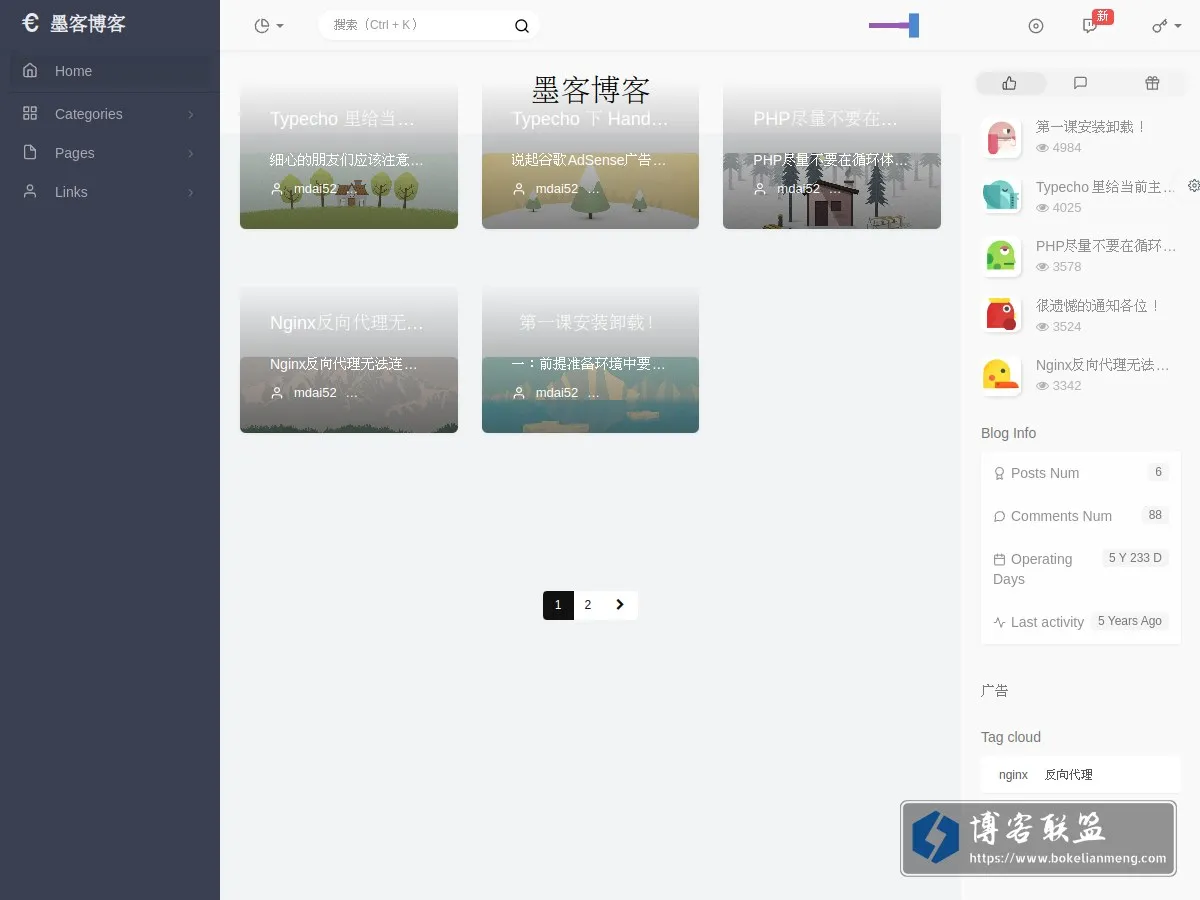Open the chat icon with 新 badge
The width and height of the screenshot is (1200, 900).
[1091, 26]
